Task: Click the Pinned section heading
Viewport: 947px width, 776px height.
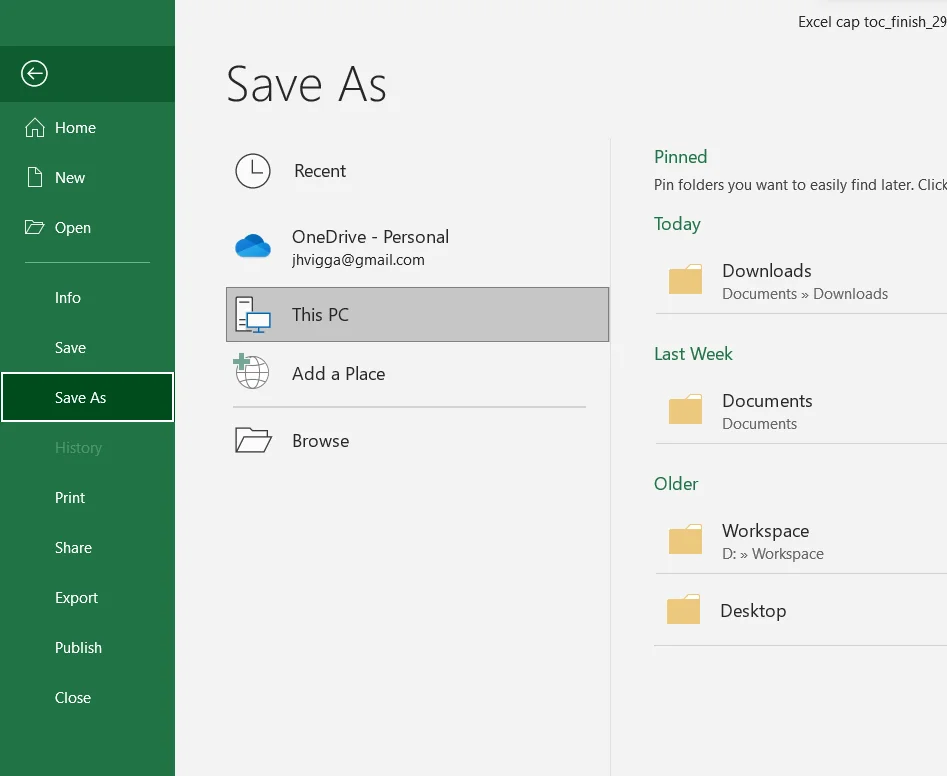Action: 681,157
